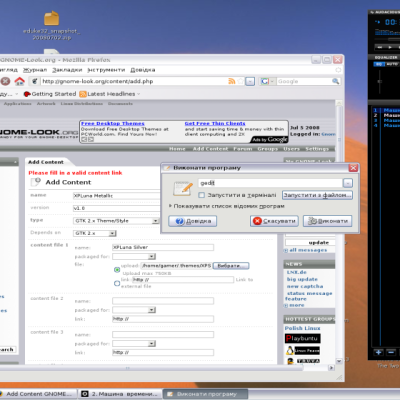Open the Polish Linux group link

click(302, 328)
